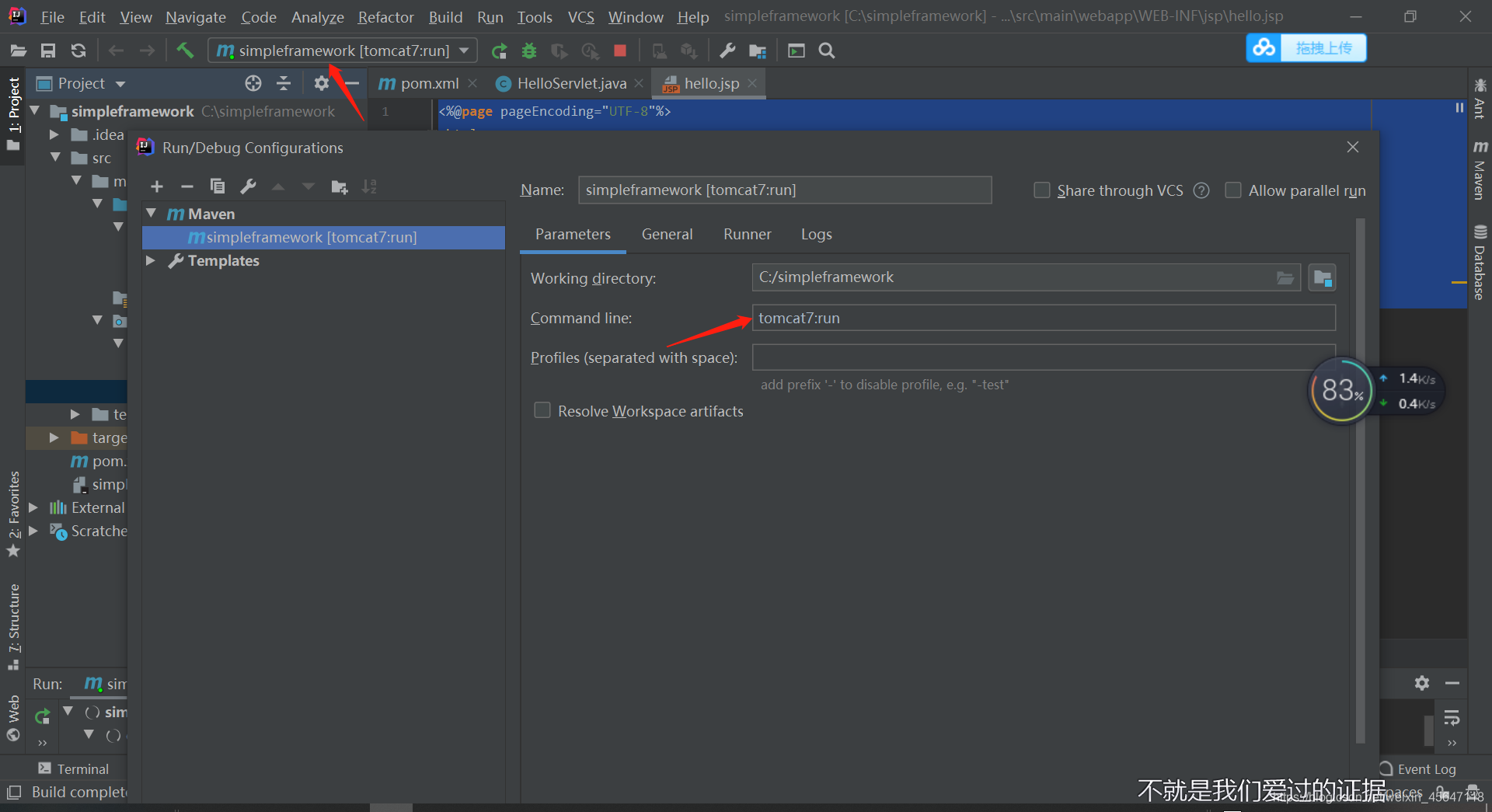
Task: Open Run window gear settings icon
Action: pyautogui.click(x=1422, y=683)
